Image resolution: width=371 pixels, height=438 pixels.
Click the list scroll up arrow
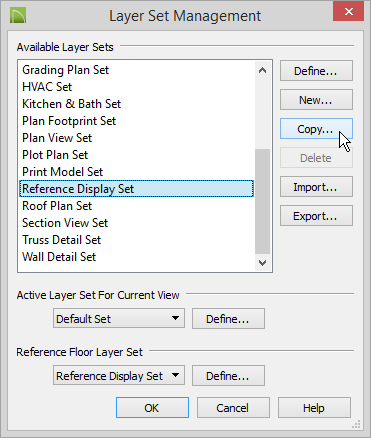click(x=262, y=70)
